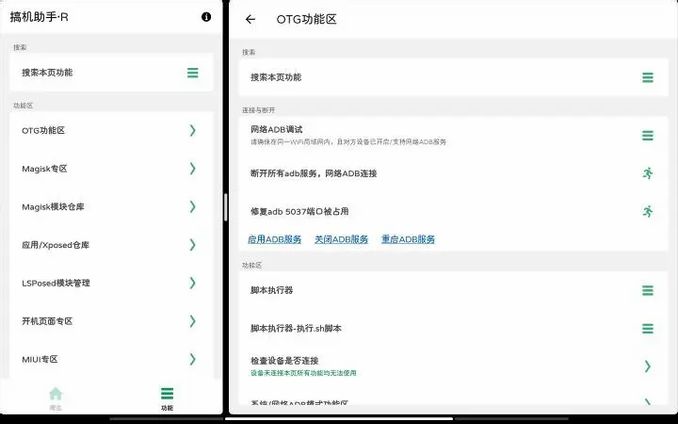Viewport: 678px width, 424px height.
Task: Open 检查设备是否连接 via its chevron
Action: [647, 366]
